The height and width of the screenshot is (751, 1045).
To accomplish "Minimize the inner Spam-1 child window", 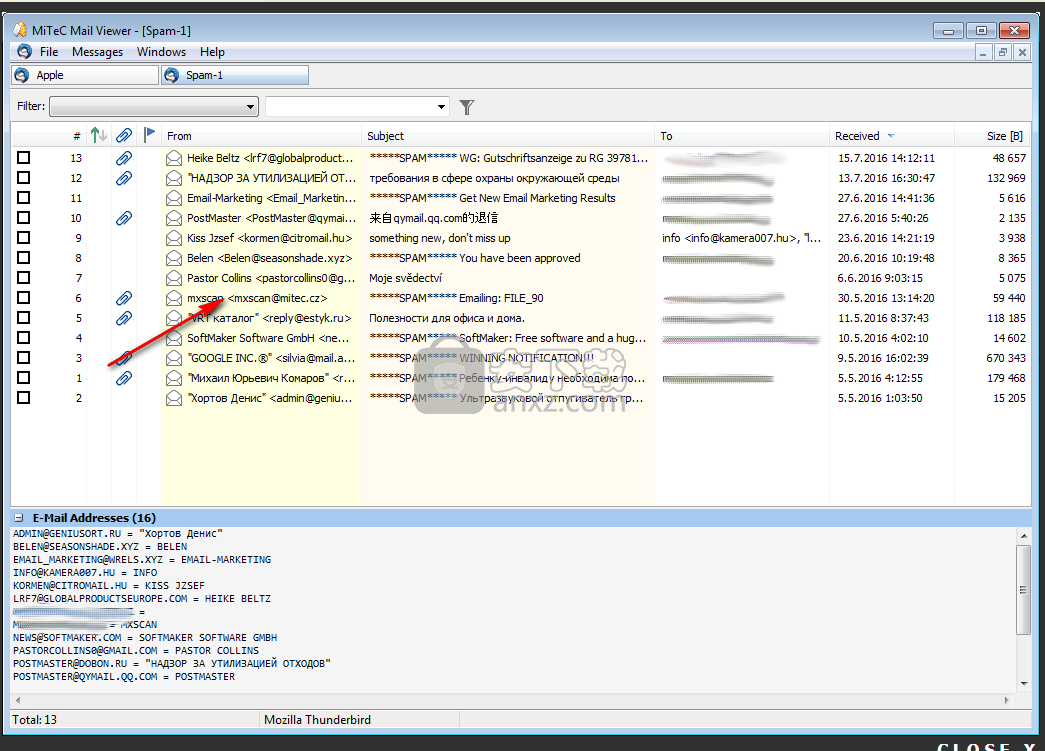I will [983, 52].
